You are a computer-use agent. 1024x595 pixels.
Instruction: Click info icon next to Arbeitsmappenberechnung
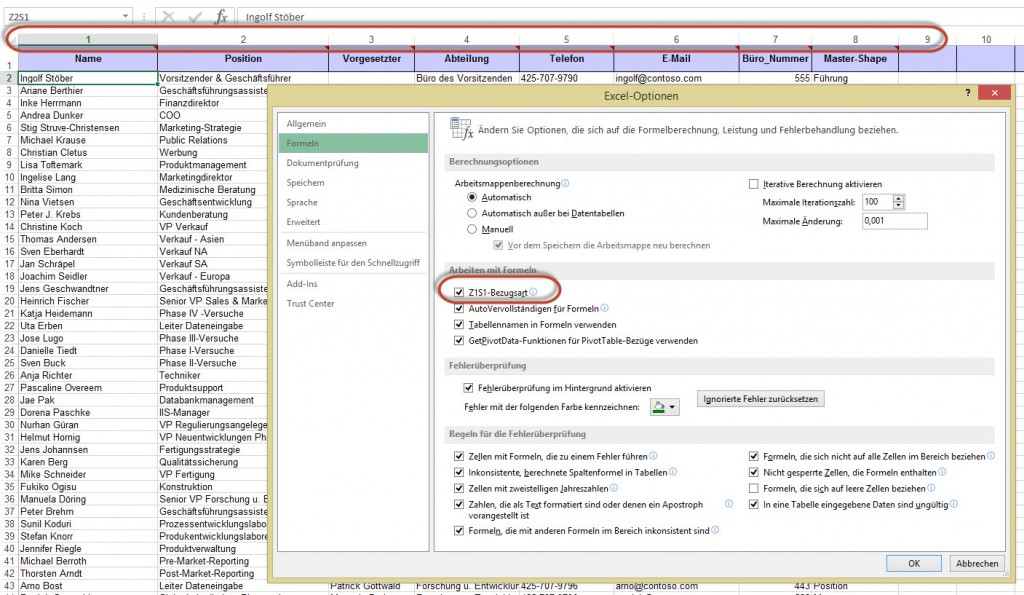click(566, 184)
